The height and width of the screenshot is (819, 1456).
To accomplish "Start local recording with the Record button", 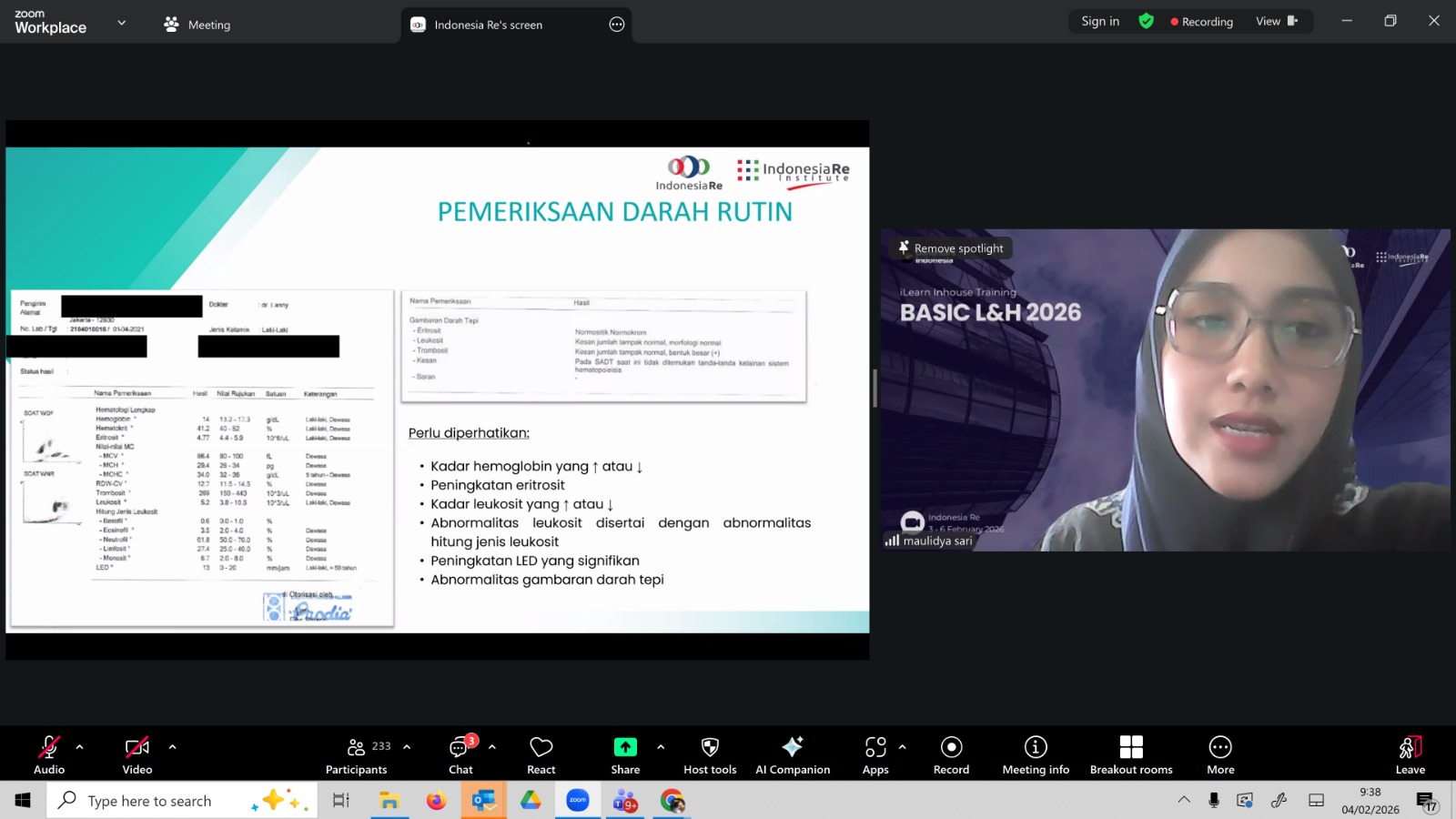I will point(951,754).
